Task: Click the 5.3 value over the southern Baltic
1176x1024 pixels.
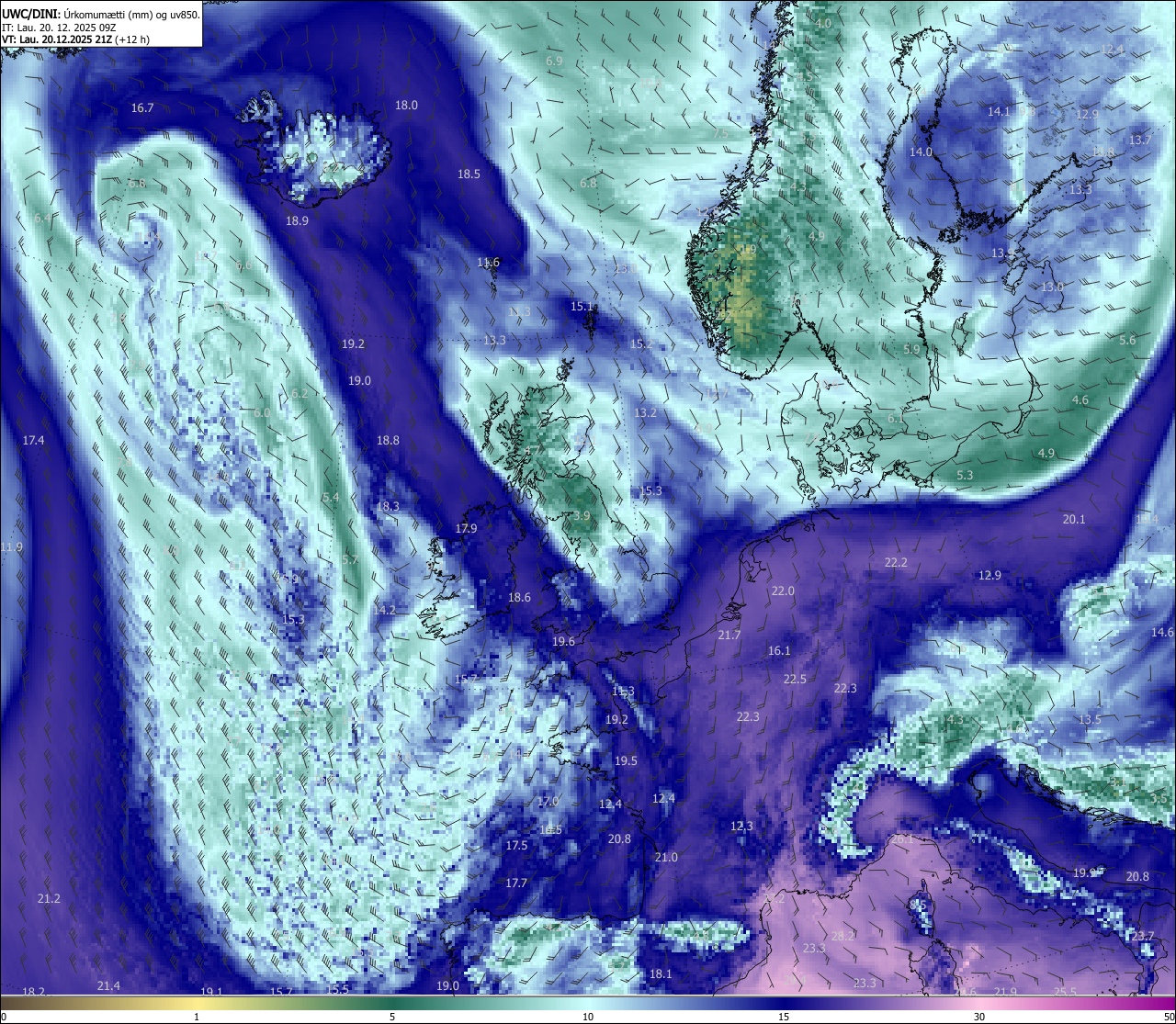Action: click(965, 476)
